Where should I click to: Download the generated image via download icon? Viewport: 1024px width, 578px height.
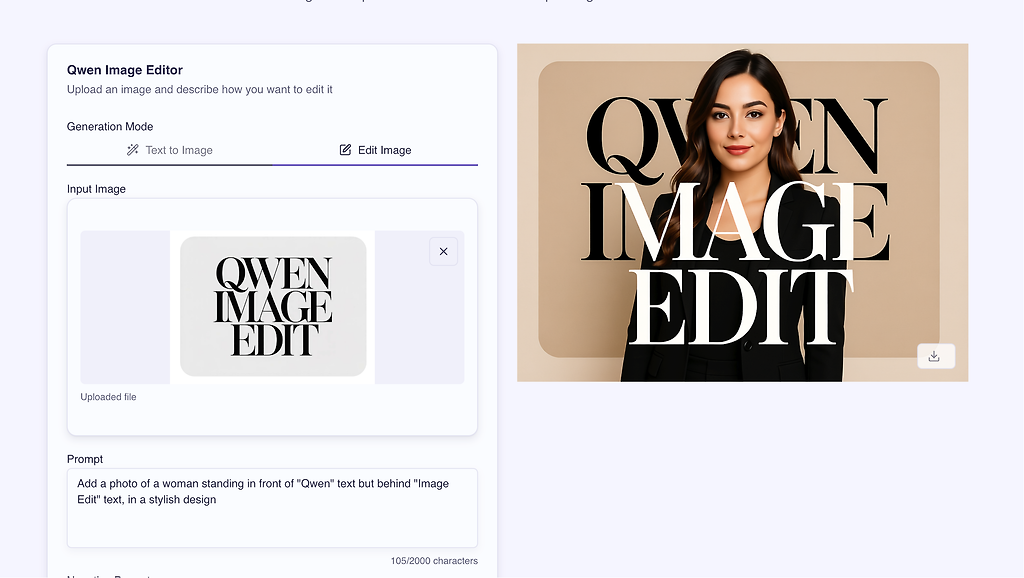pyautogui.click(x=936, y=356)
